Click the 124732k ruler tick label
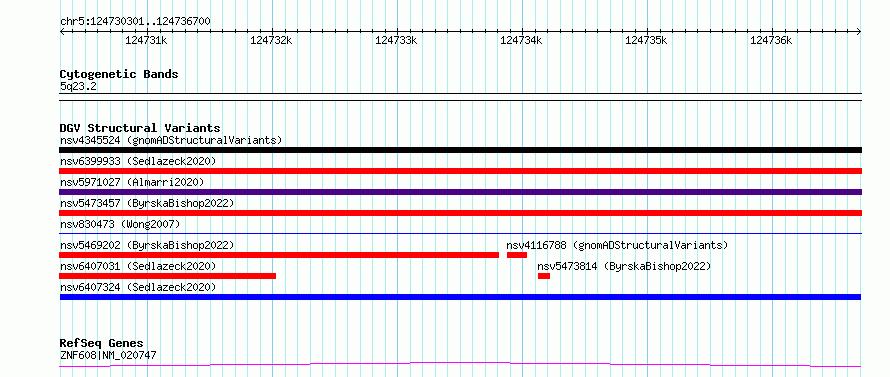Image resolution: width=890 pixels, height=377 pixels. pos(271,40)
